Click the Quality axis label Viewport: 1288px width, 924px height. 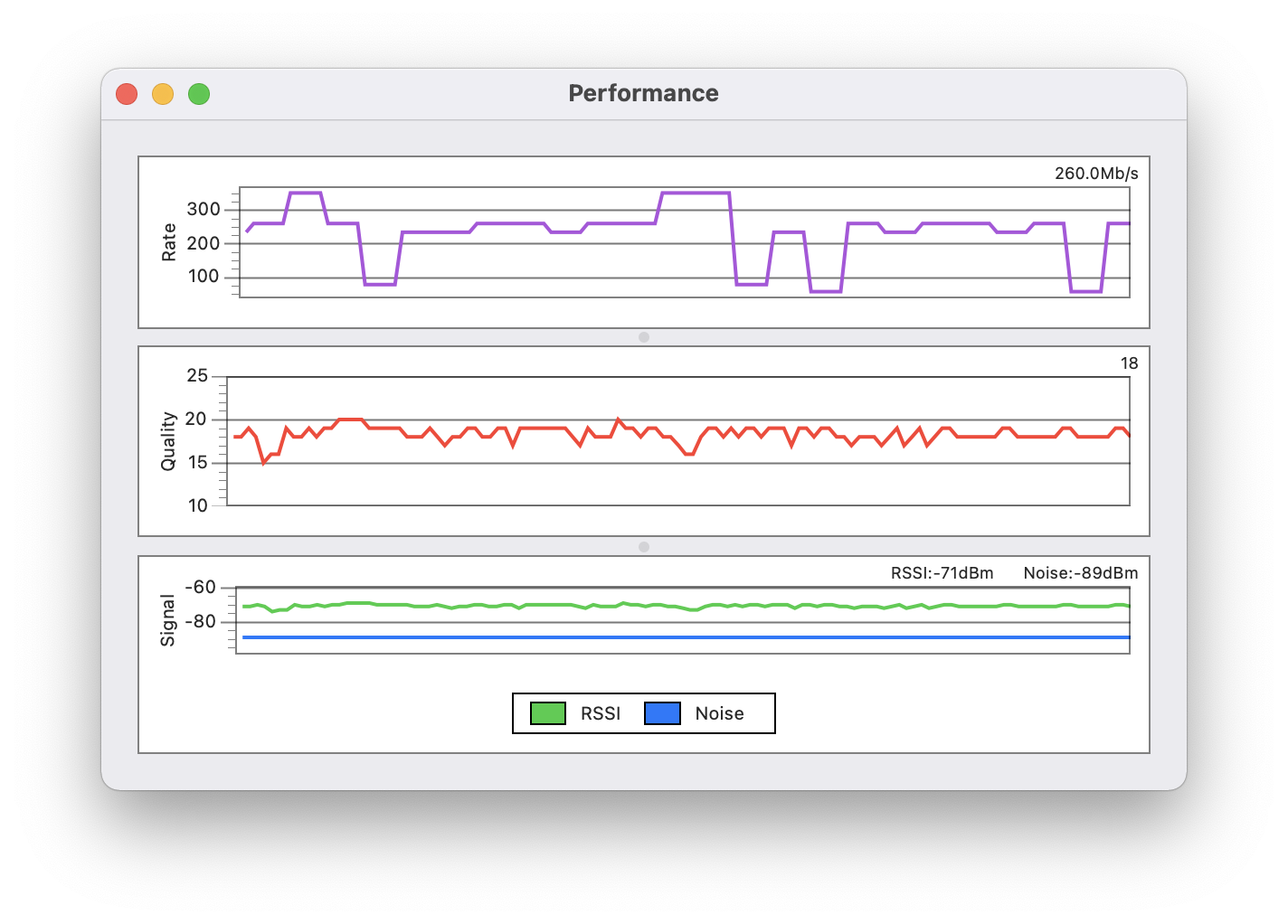coord(168,441)
